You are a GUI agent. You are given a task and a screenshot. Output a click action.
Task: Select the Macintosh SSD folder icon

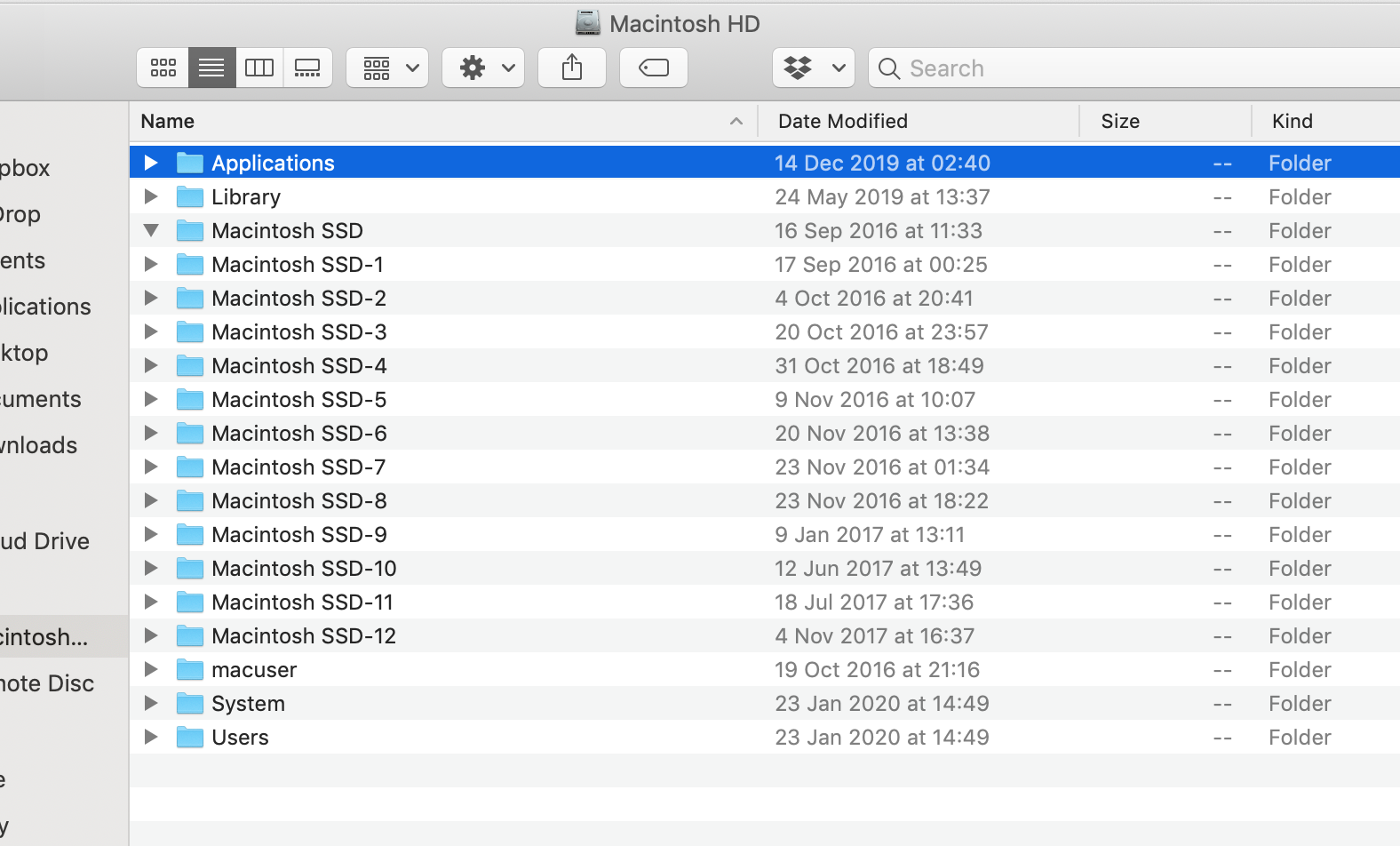(x=189, y=230)
